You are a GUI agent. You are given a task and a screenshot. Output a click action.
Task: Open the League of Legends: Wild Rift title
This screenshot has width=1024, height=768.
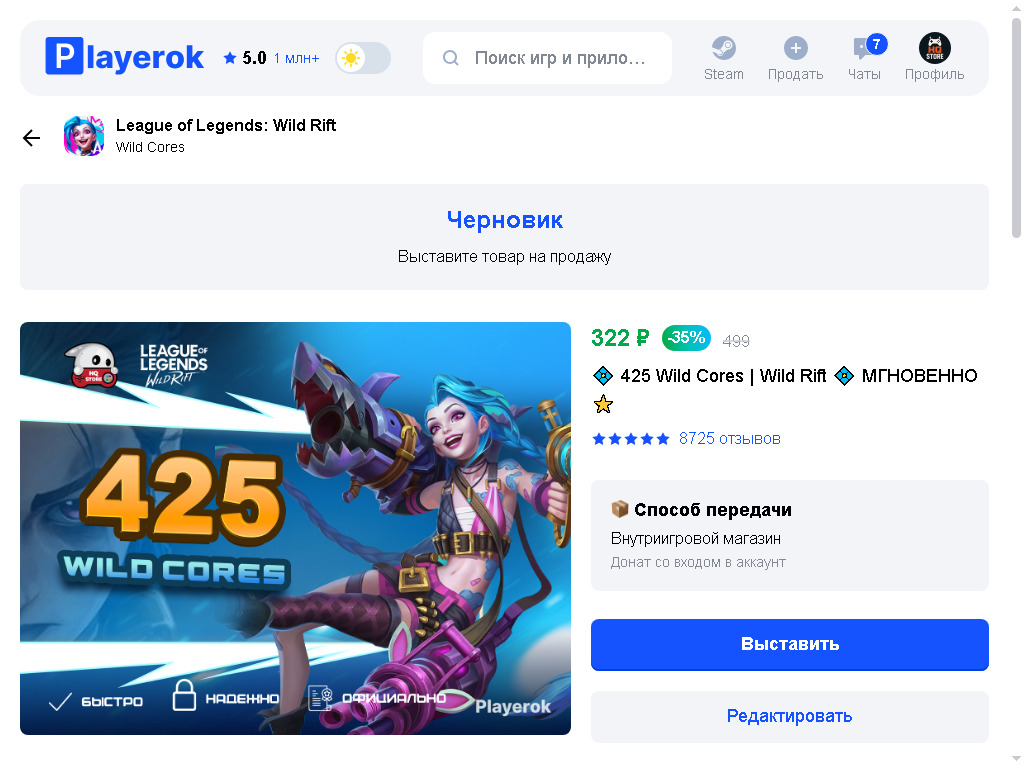coord(226,125)
